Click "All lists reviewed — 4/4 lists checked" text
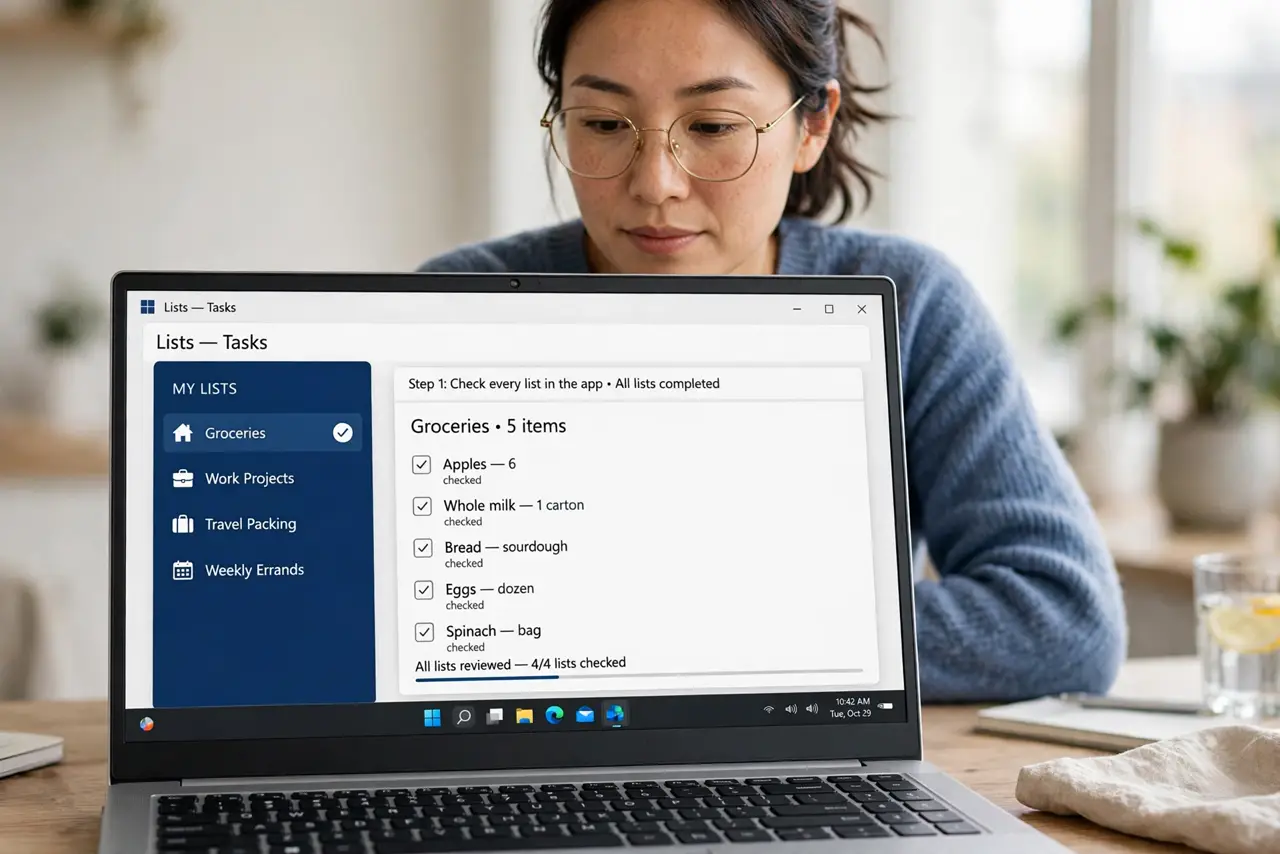Viewport: 1280px width, 854px height. pos(521,664)
